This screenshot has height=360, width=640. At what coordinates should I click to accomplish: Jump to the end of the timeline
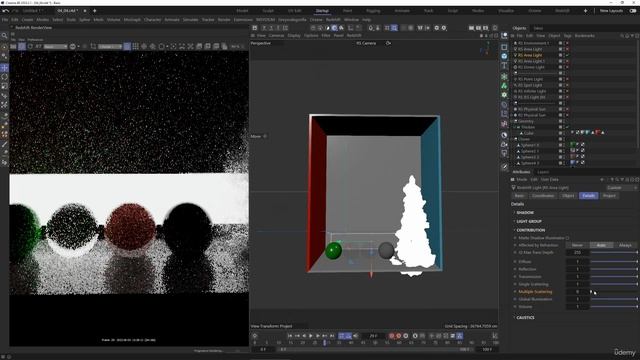[x=332, y=336]
